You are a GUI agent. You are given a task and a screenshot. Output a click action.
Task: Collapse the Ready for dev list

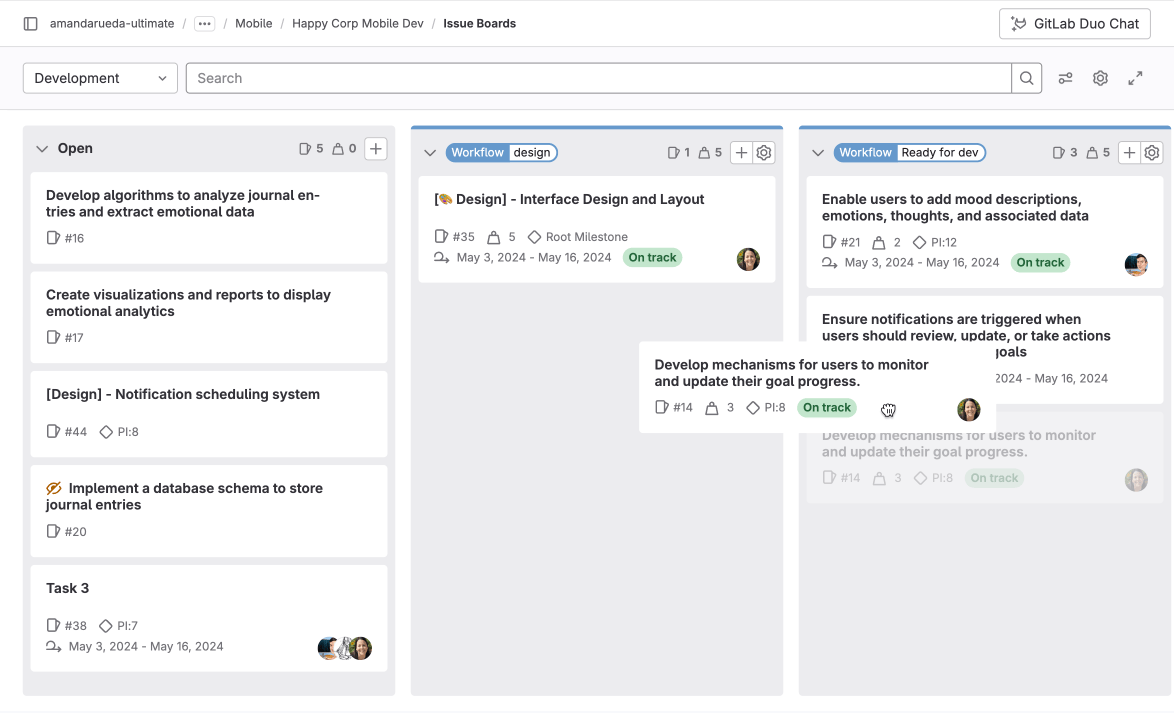pos(818,153)
